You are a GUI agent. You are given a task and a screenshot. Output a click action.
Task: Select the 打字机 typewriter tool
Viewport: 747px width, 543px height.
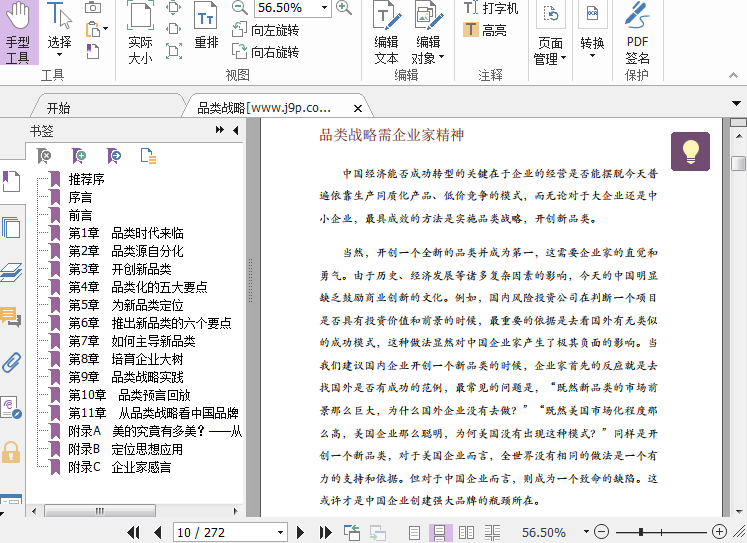(491, 8)
